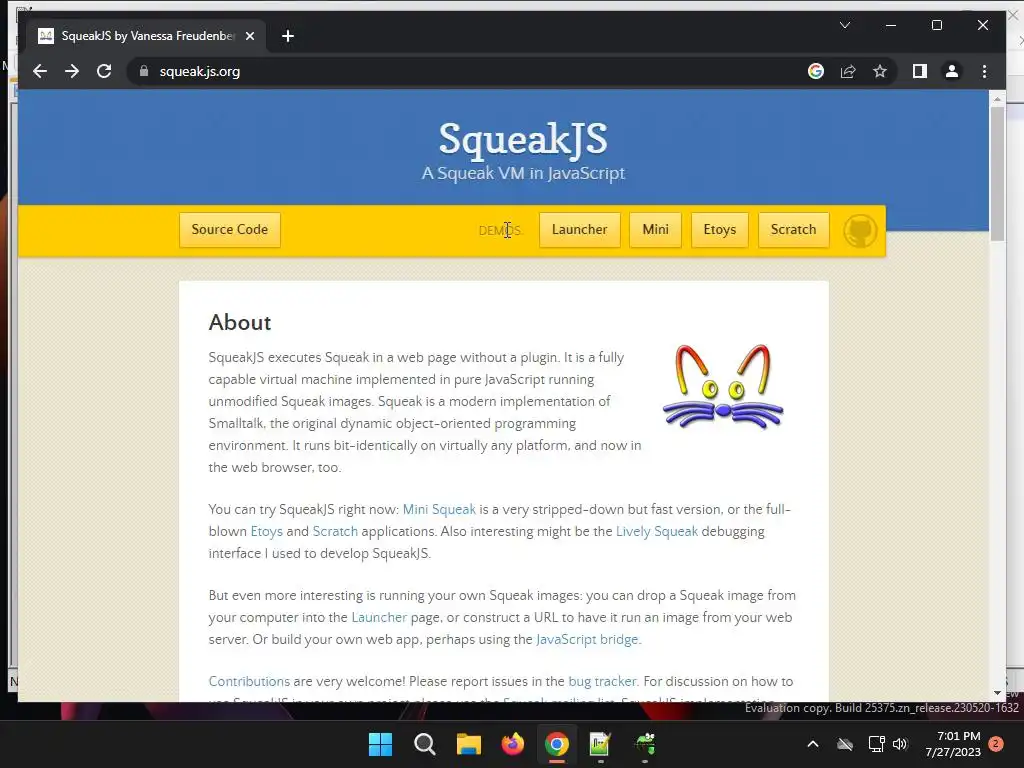Open the Notepad++ taskbar icon

(x=600, y=744)
